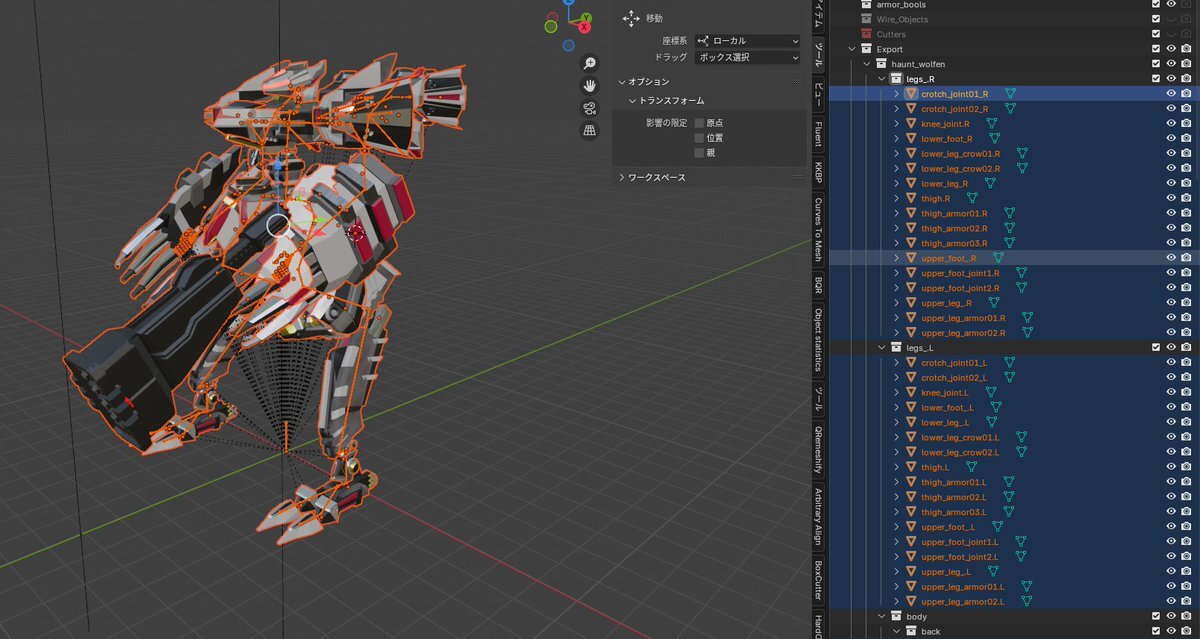The image size is (1200, 639).
Task: Click render camera icon for thigh.R
Action: (1186, 198)
